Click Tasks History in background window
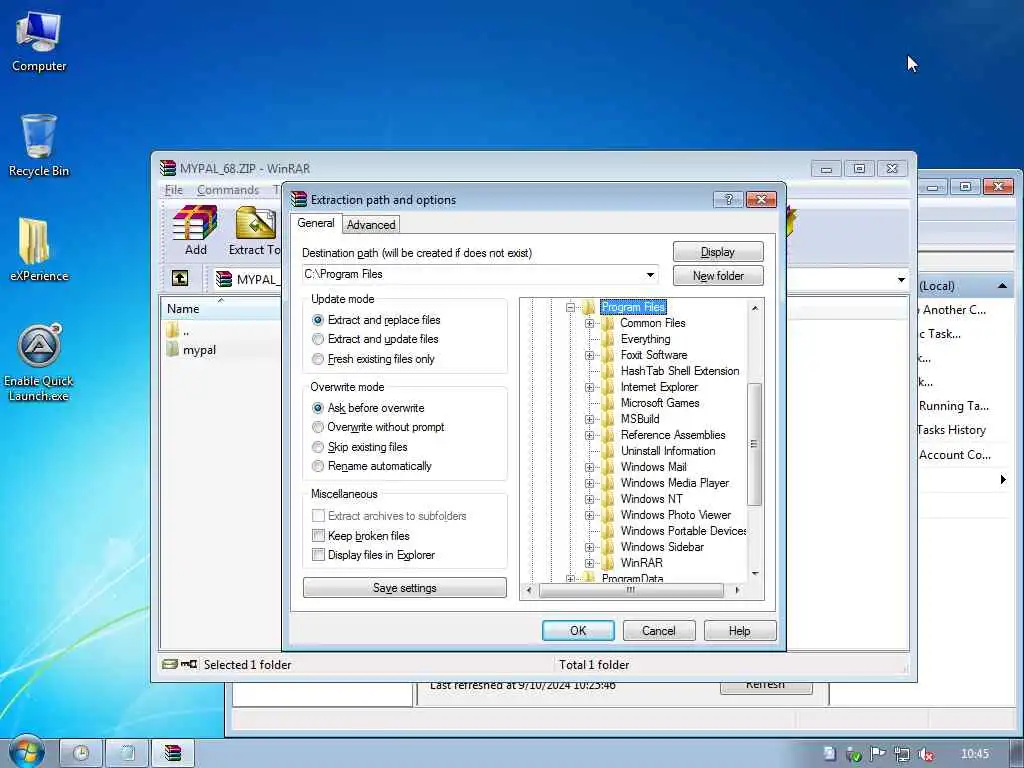Screen dimensions: 1024x768 pyautogui.click(x=951, y=430)
